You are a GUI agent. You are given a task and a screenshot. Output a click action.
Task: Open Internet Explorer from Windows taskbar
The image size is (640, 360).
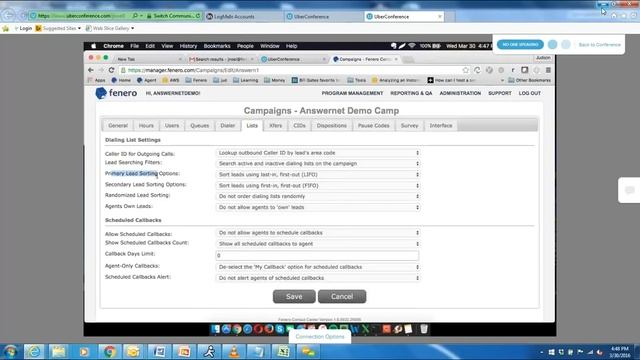(34, 351)
